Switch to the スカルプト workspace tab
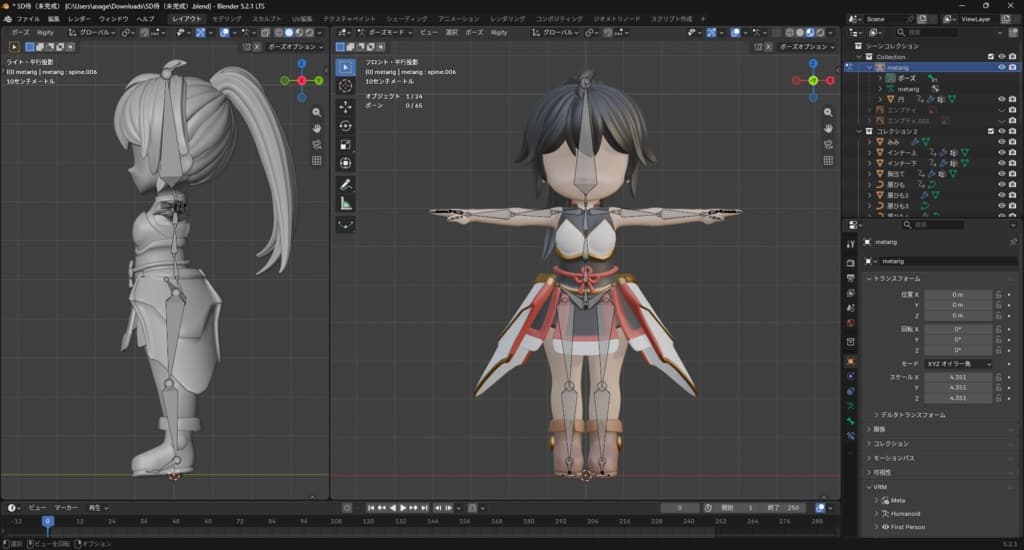This screenshot has width=1024, height=550. point(266,19)
